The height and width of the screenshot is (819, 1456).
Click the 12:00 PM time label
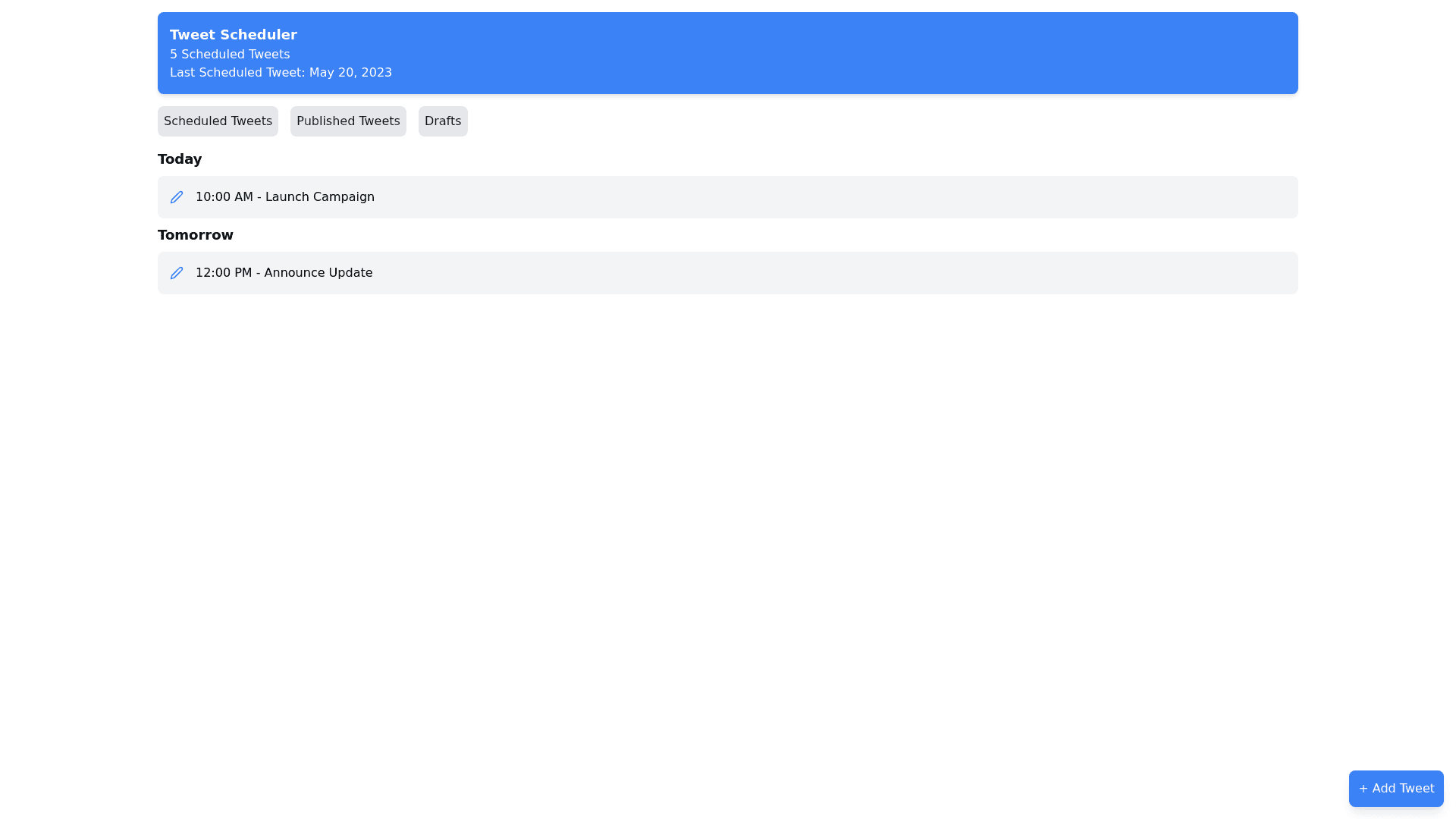[223, 273]
